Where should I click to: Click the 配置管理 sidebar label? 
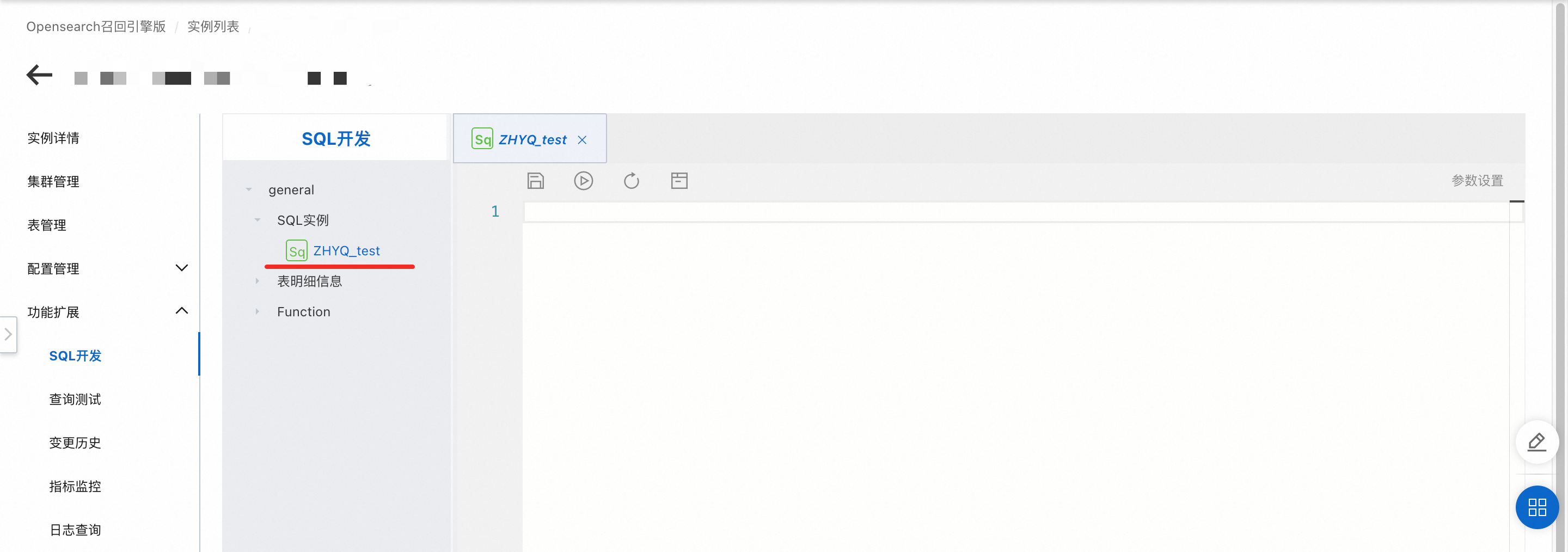pyautogui.click(x=53, y=268)
